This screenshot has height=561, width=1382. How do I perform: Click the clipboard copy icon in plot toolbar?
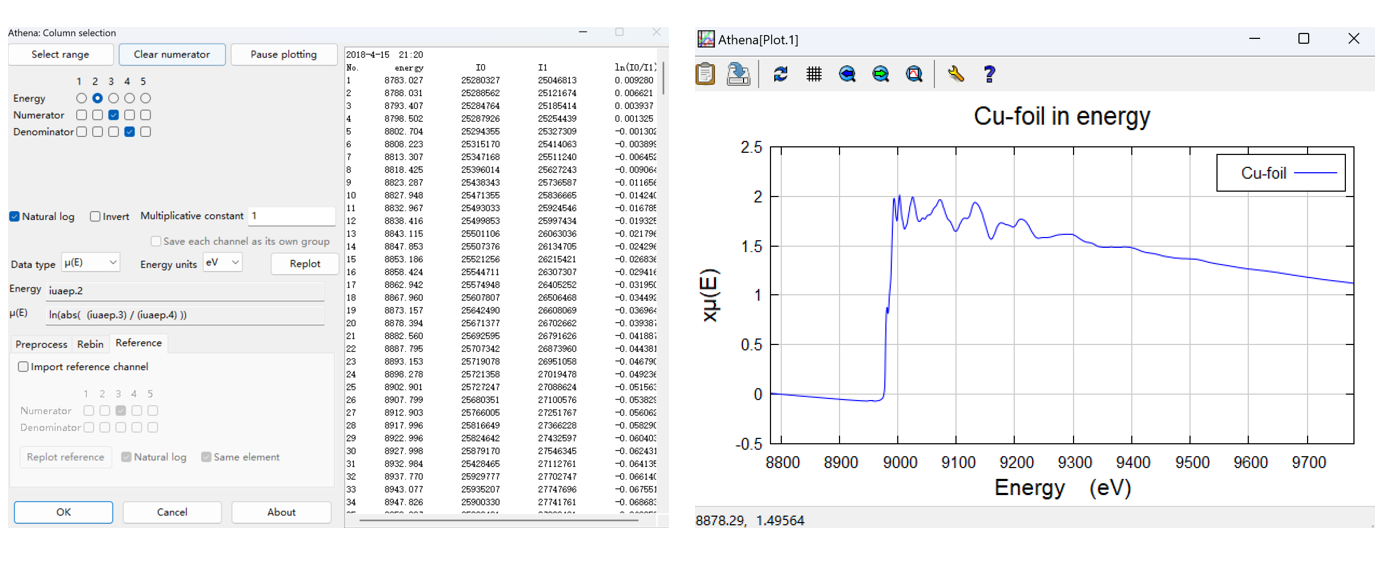tap(706, 74)
